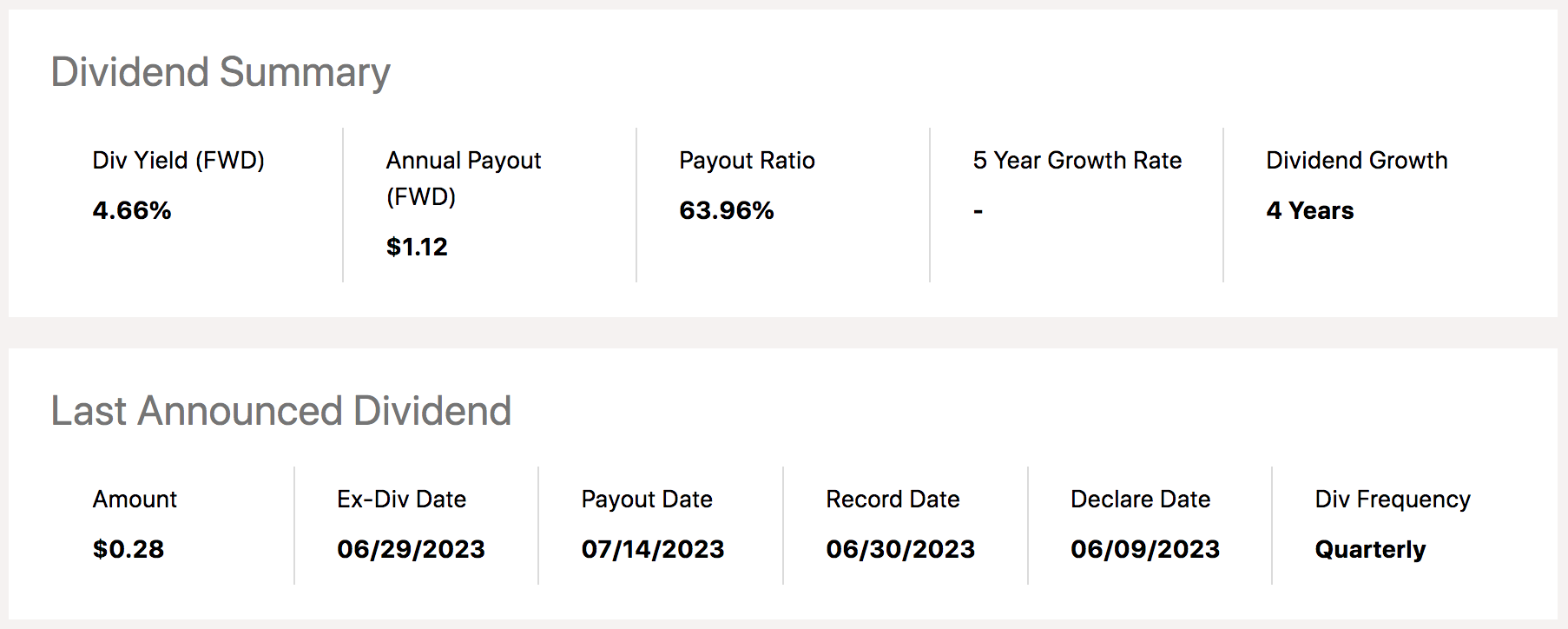Select the Ex-Div Date value 06/29/2023
Viewport: 1568px width, 629px height.
pos(412,549)
